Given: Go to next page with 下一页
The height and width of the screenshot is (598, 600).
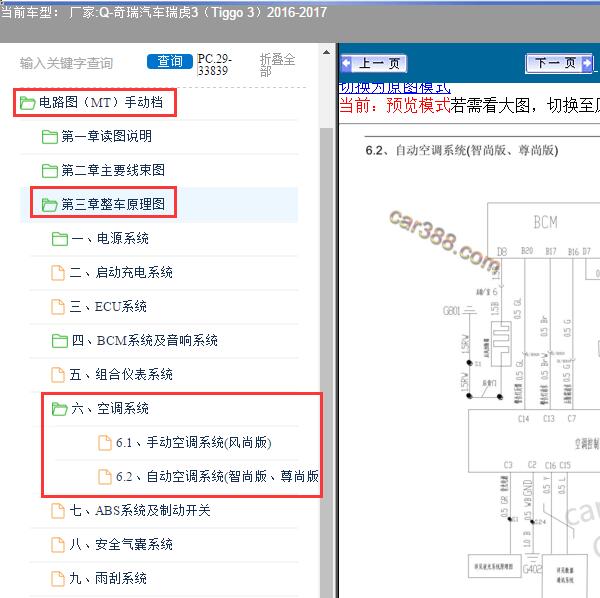Looking at the screenshot, I should [559, 63].
